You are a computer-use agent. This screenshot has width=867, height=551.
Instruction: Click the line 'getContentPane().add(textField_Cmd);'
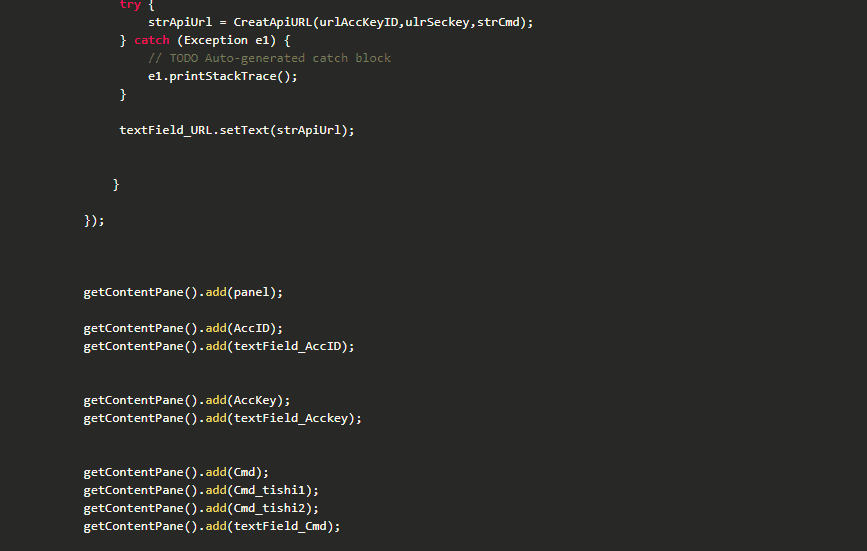coord(212,527)
